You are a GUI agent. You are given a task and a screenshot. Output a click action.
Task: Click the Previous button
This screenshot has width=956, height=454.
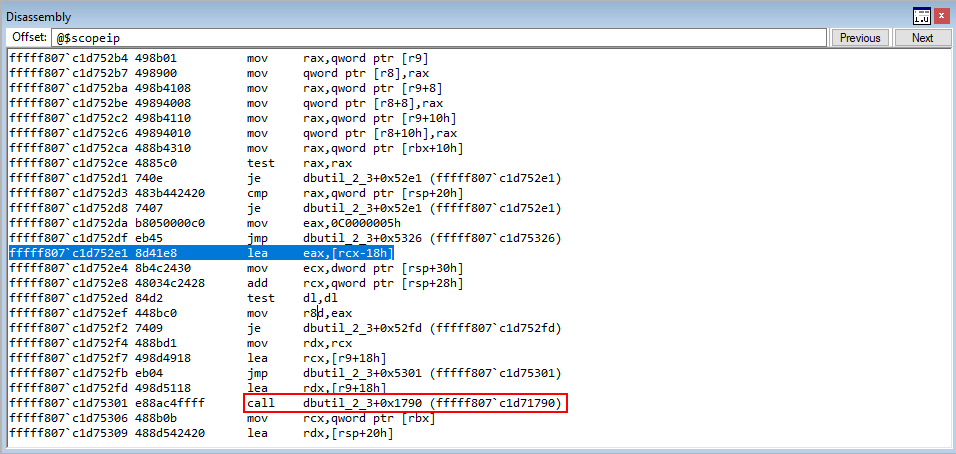[x=860, y=38]
